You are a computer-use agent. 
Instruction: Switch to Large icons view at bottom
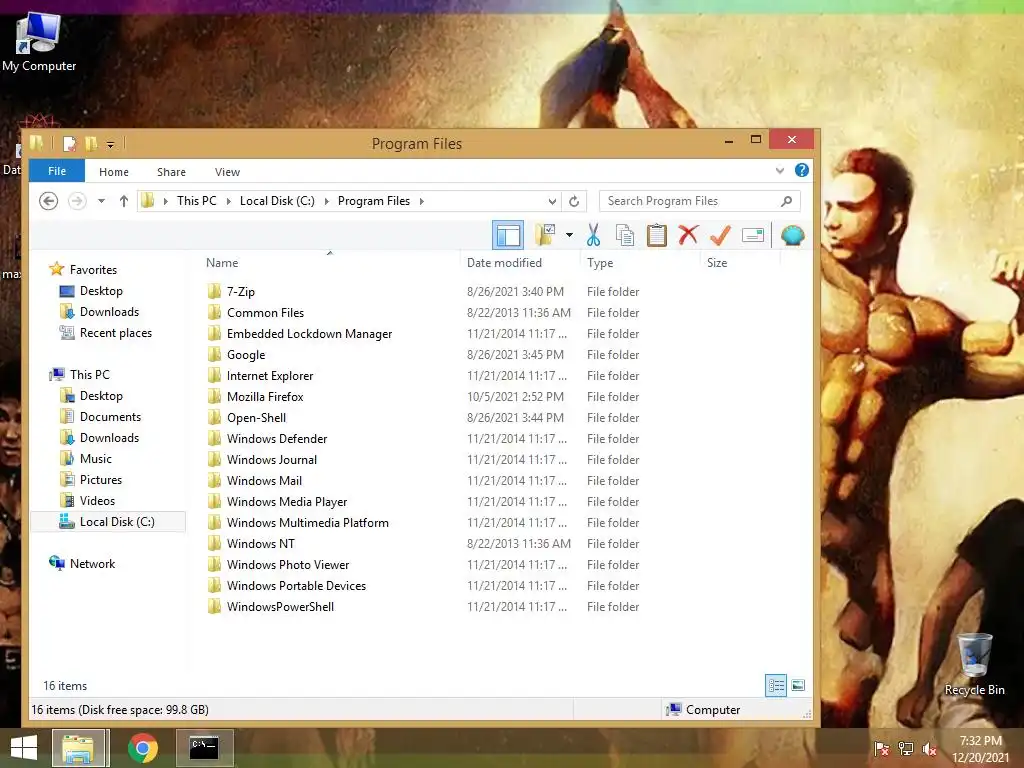click(x=798, y=686)
